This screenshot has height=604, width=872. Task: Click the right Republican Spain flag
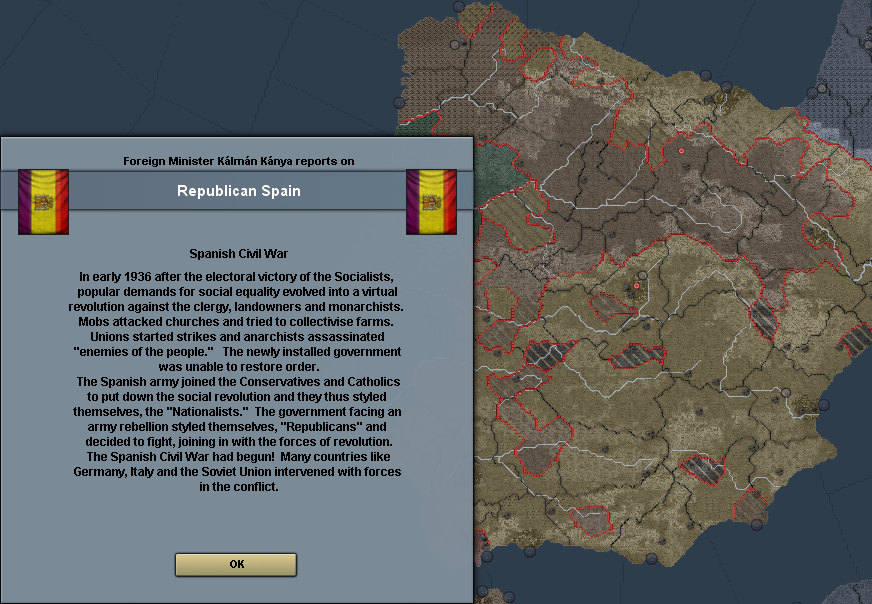(x=431, y=201)
